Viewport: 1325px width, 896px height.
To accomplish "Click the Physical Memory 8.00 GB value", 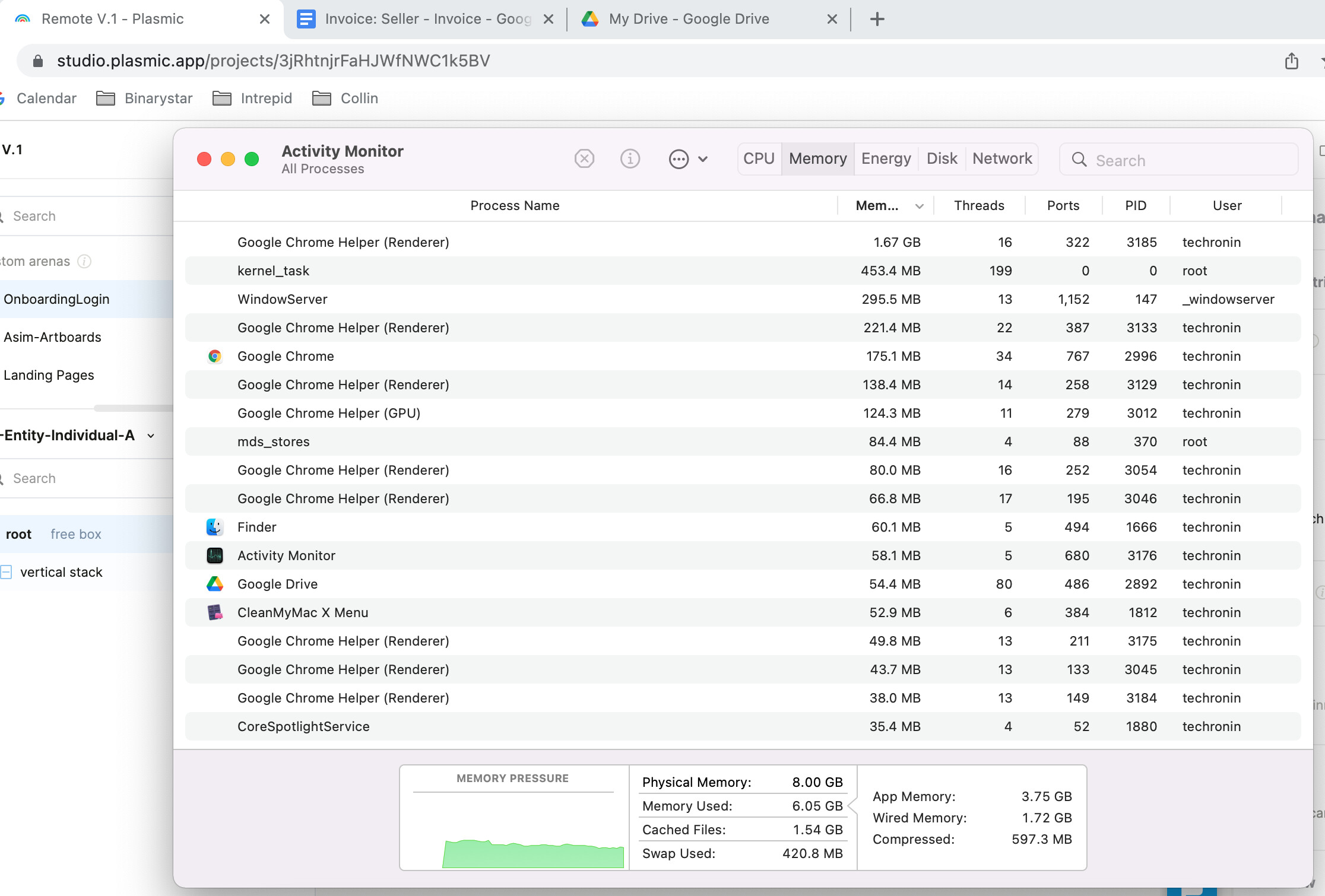I will [817, 782].
